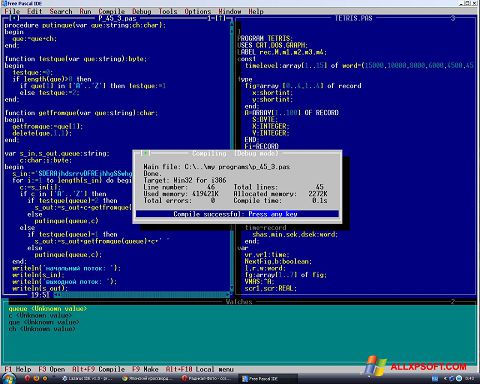
Task: Click F9 Make in status bar
Action: 145,369
